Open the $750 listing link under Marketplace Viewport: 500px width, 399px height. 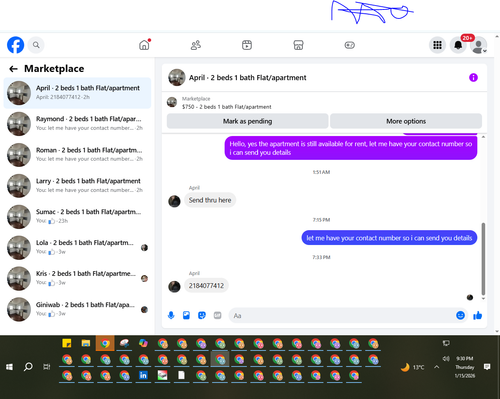pyautogui.click(x=227, y=107)
